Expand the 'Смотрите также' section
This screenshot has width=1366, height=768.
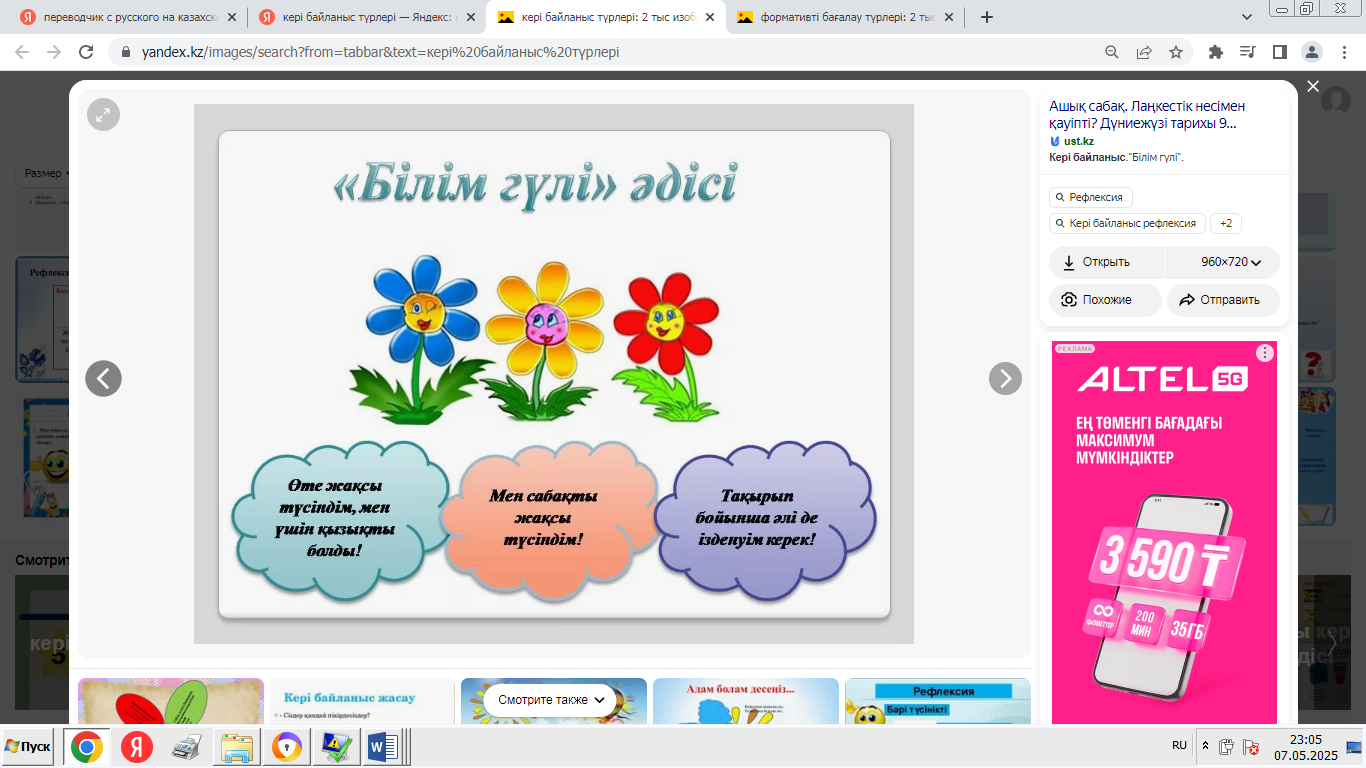click(552, 700)
